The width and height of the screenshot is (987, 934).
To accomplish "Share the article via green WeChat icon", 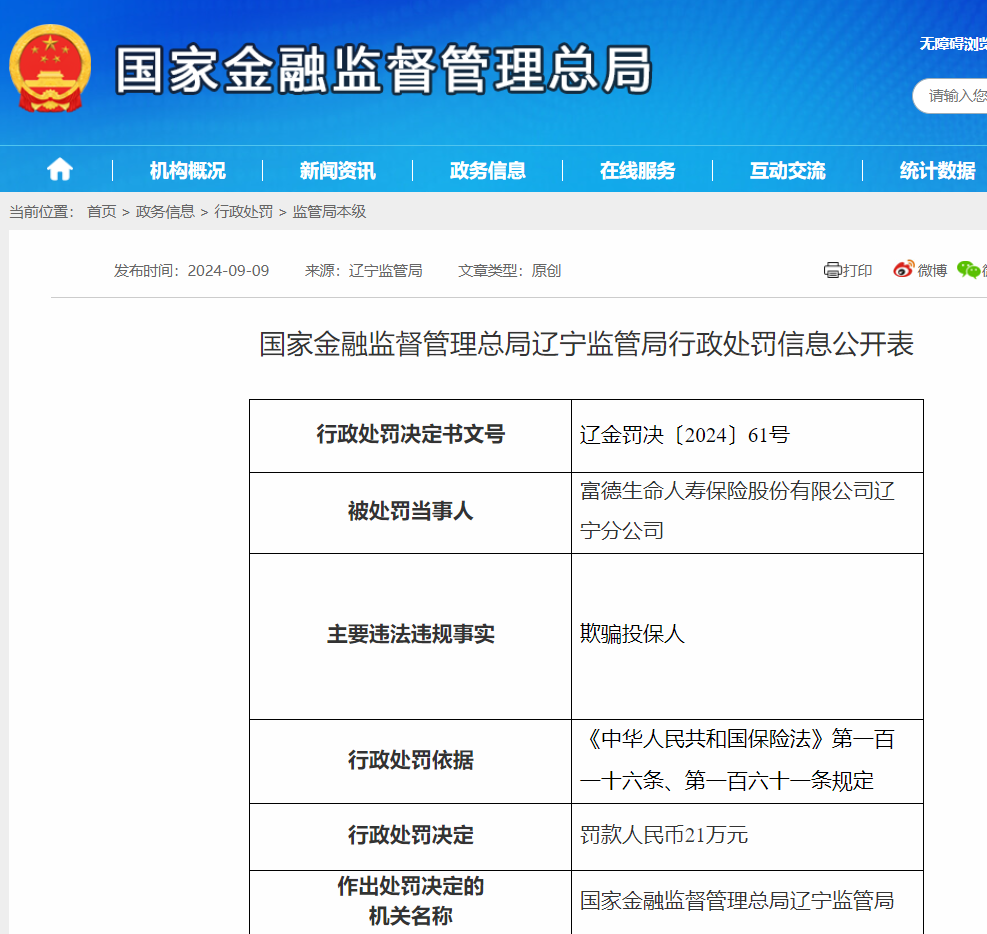I will (x=968, y=270).
